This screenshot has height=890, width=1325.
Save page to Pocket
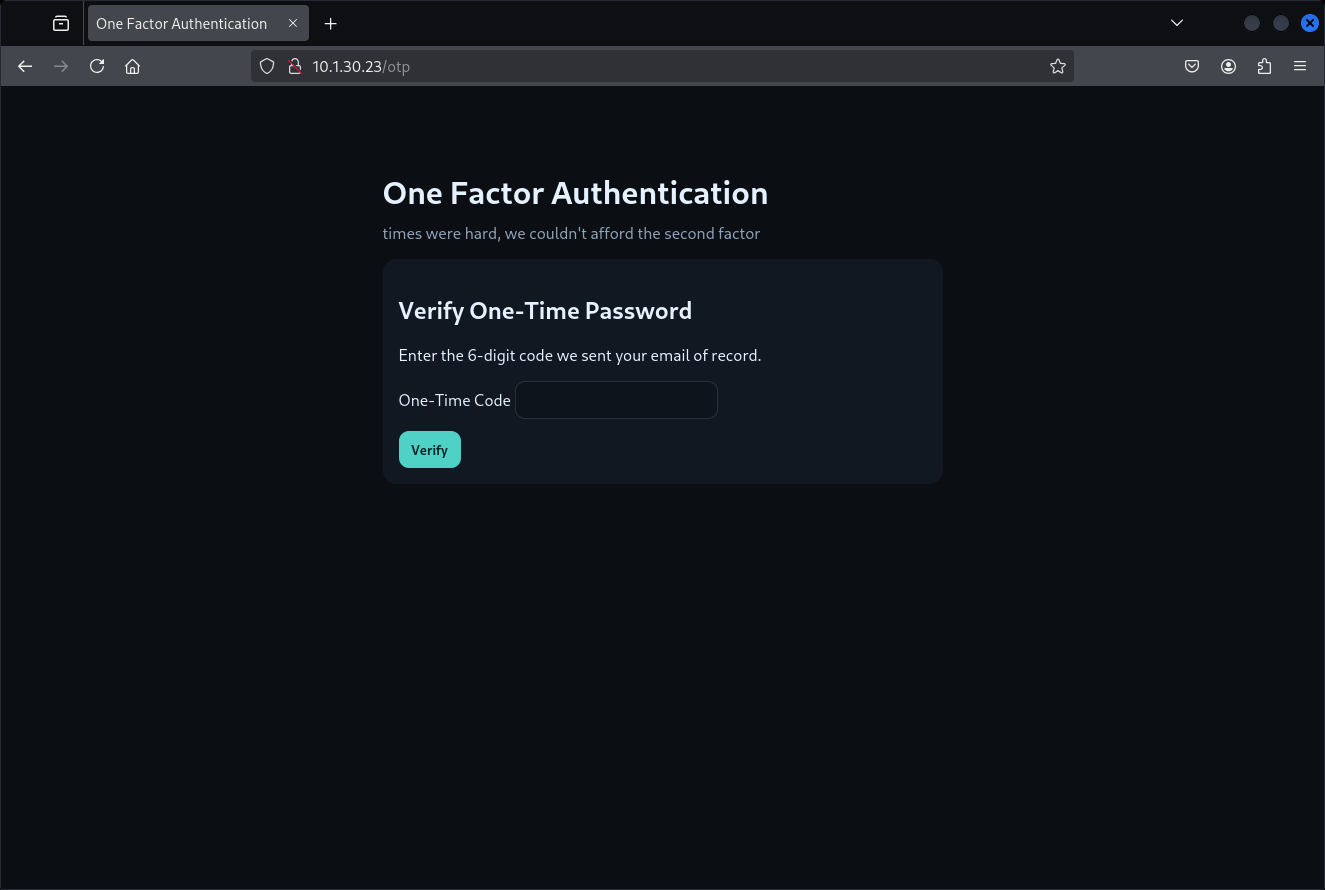point(1192,66)
